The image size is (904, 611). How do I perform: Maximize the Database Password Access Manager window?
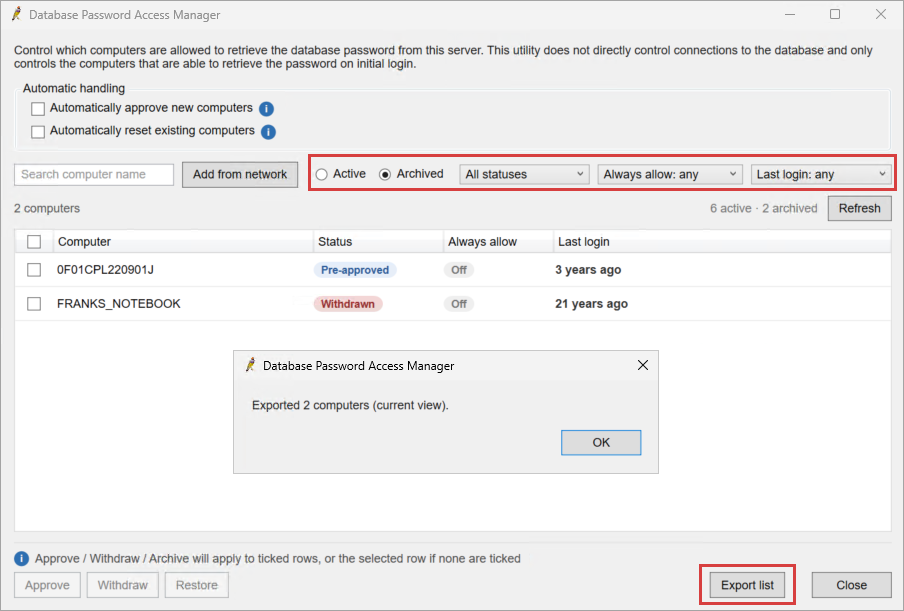[x=835, y=14]
